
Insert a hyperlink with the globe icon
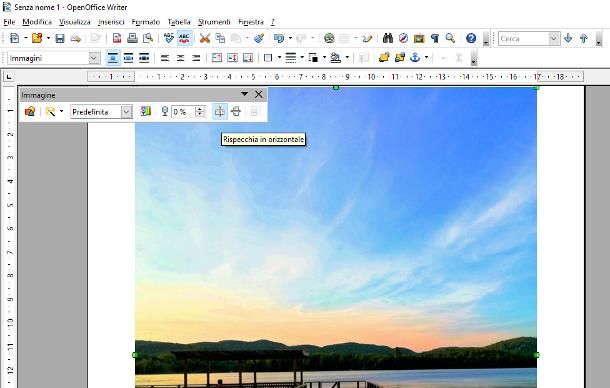(x=329, y=38)
